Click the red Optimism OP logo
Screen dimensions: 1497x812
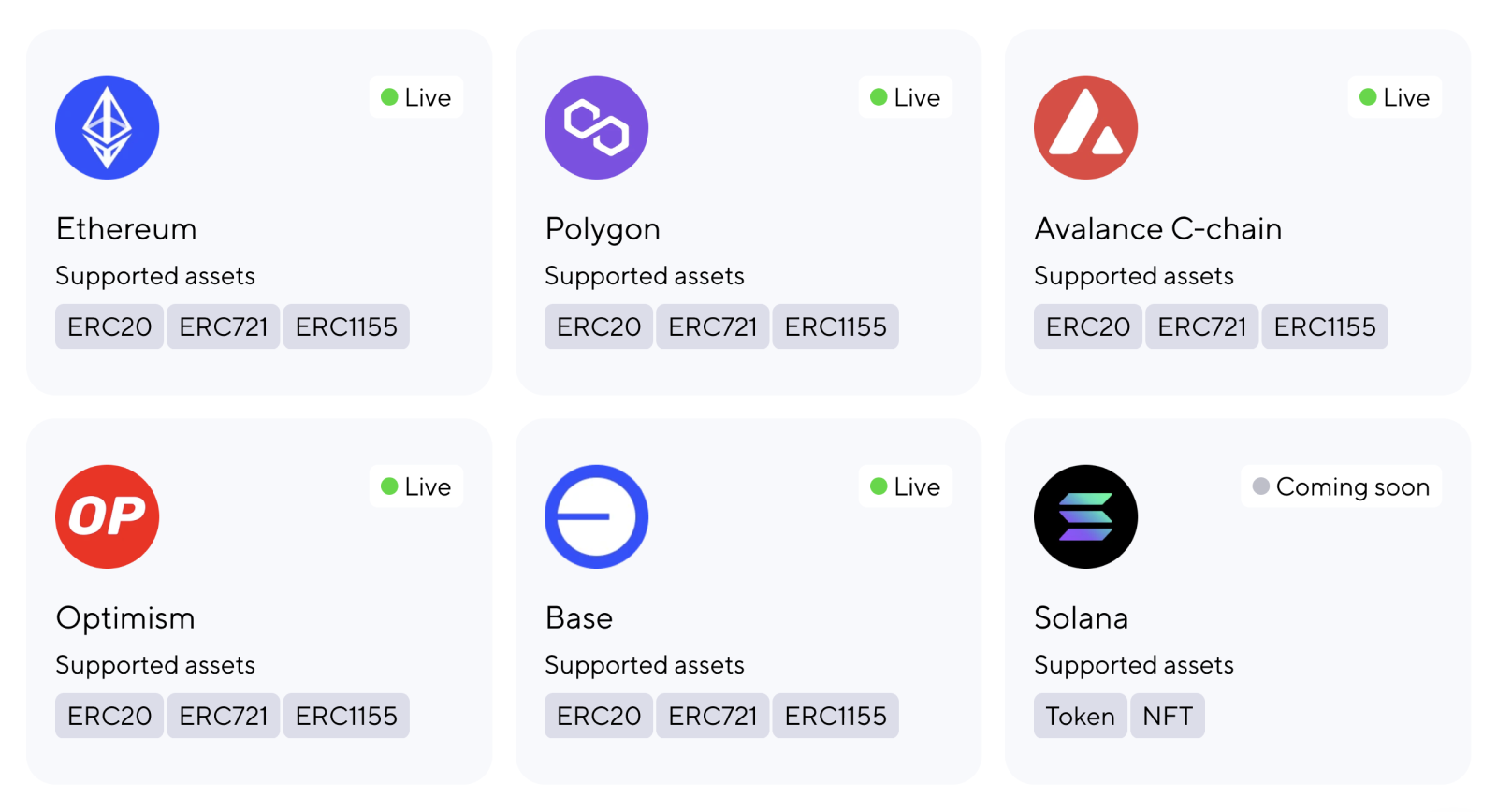click(108, 516)
